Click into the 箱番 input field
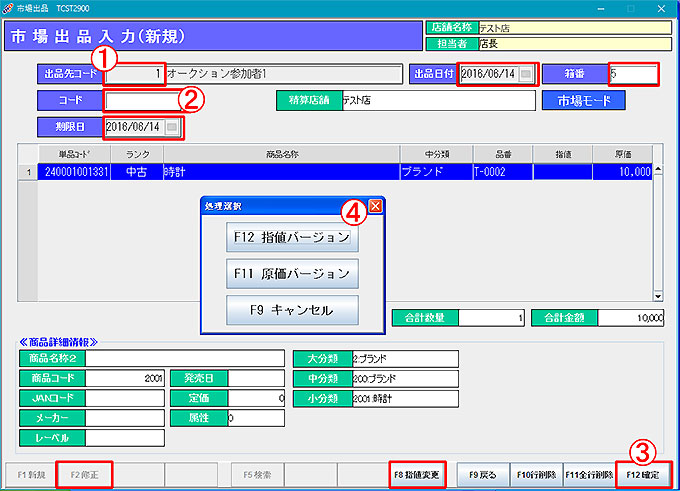This screenshot has width=680, height=491. (x=633, y=74)
